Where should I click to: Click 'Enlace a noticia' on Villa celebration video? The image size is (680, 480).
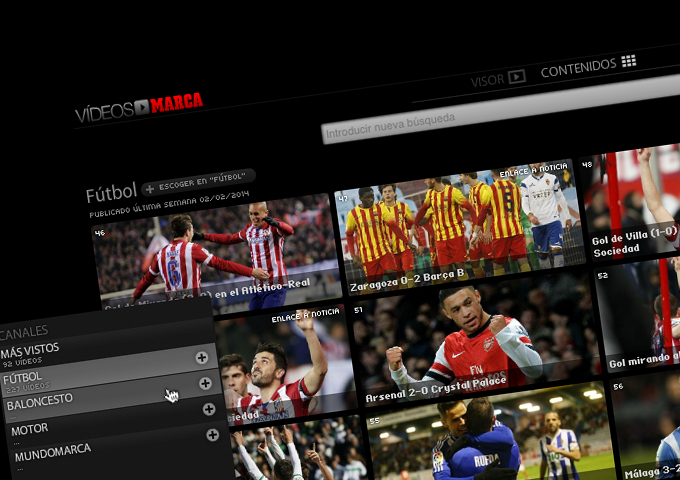[305, 316]
